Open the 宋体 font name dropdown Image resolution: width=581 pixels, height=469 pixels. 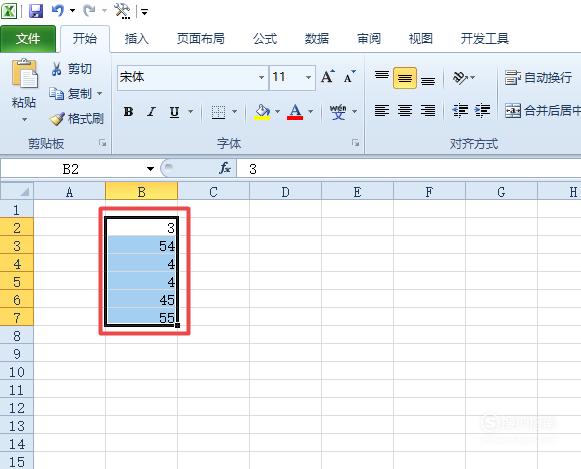point(261,77)
